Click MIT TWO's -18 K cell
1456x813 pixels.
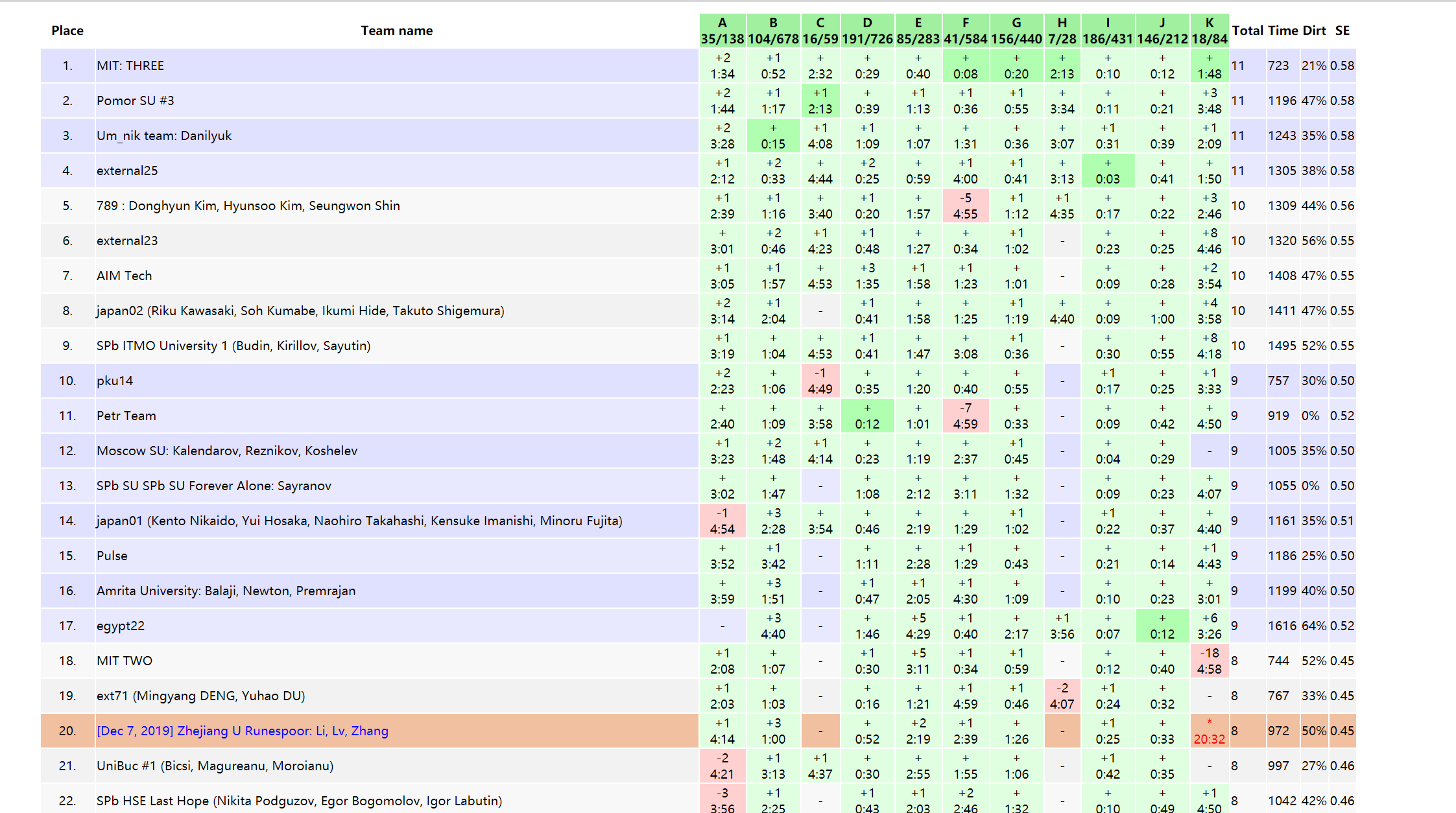(1209, 661)
